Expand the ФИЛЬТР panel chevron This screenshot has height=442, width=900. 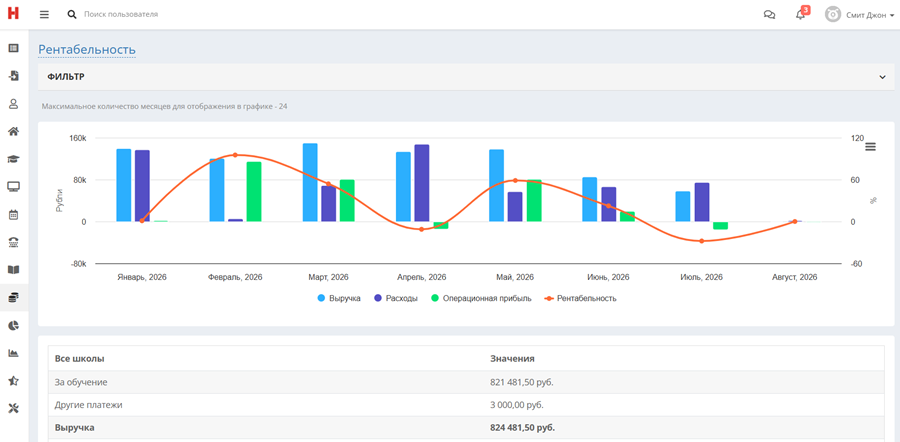(x=883, y=77)
